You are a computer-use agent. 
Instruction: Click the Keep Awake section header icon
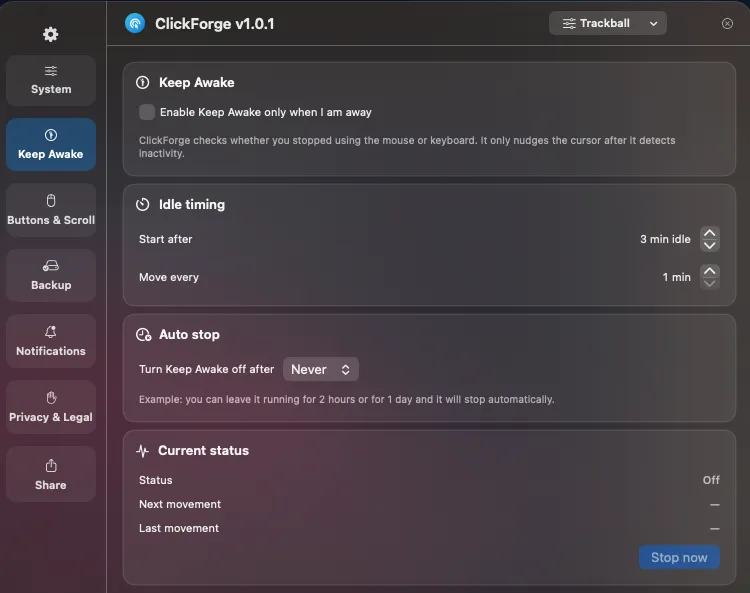click(x=143, y=82)
